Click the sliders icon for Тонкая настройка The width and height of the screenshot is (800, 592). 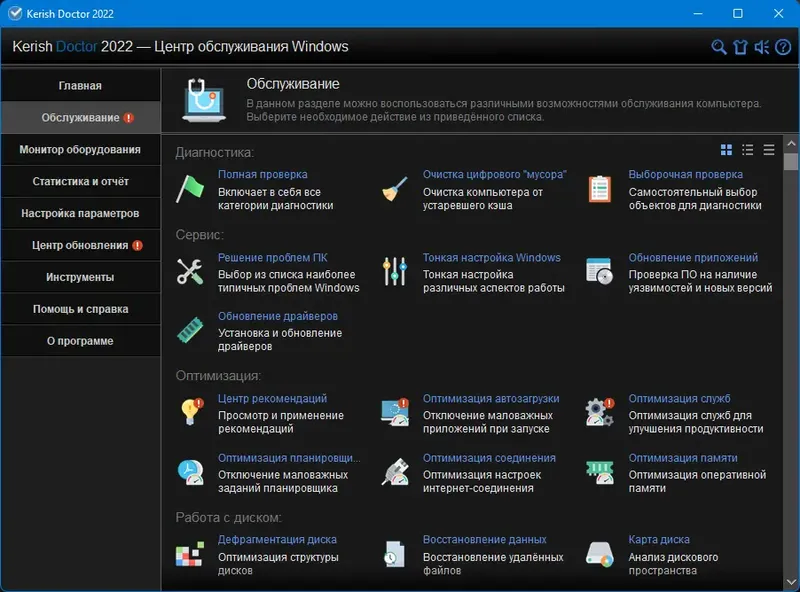(395, 272)
